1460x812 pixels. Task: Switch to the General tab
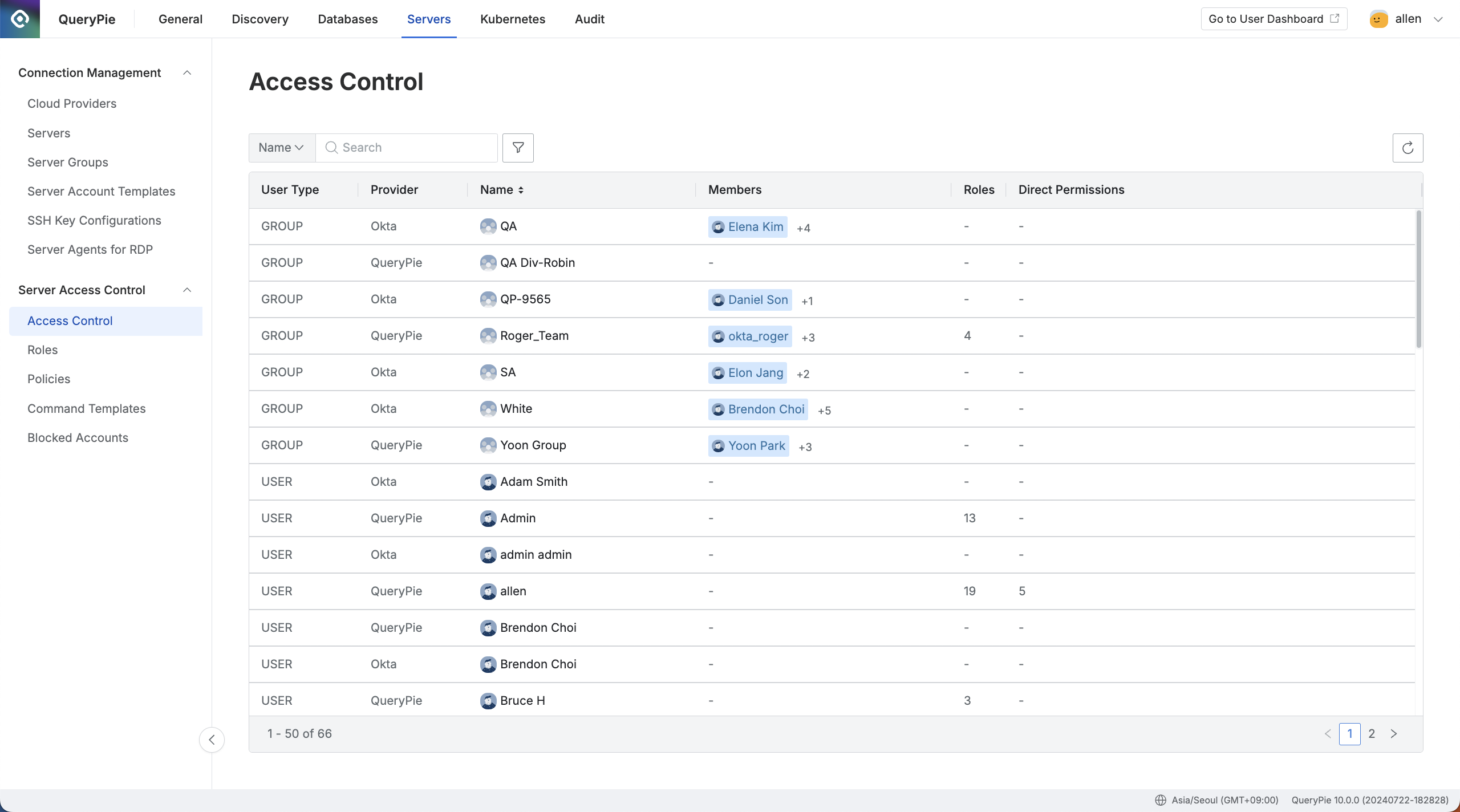click(x=180, y=19)
